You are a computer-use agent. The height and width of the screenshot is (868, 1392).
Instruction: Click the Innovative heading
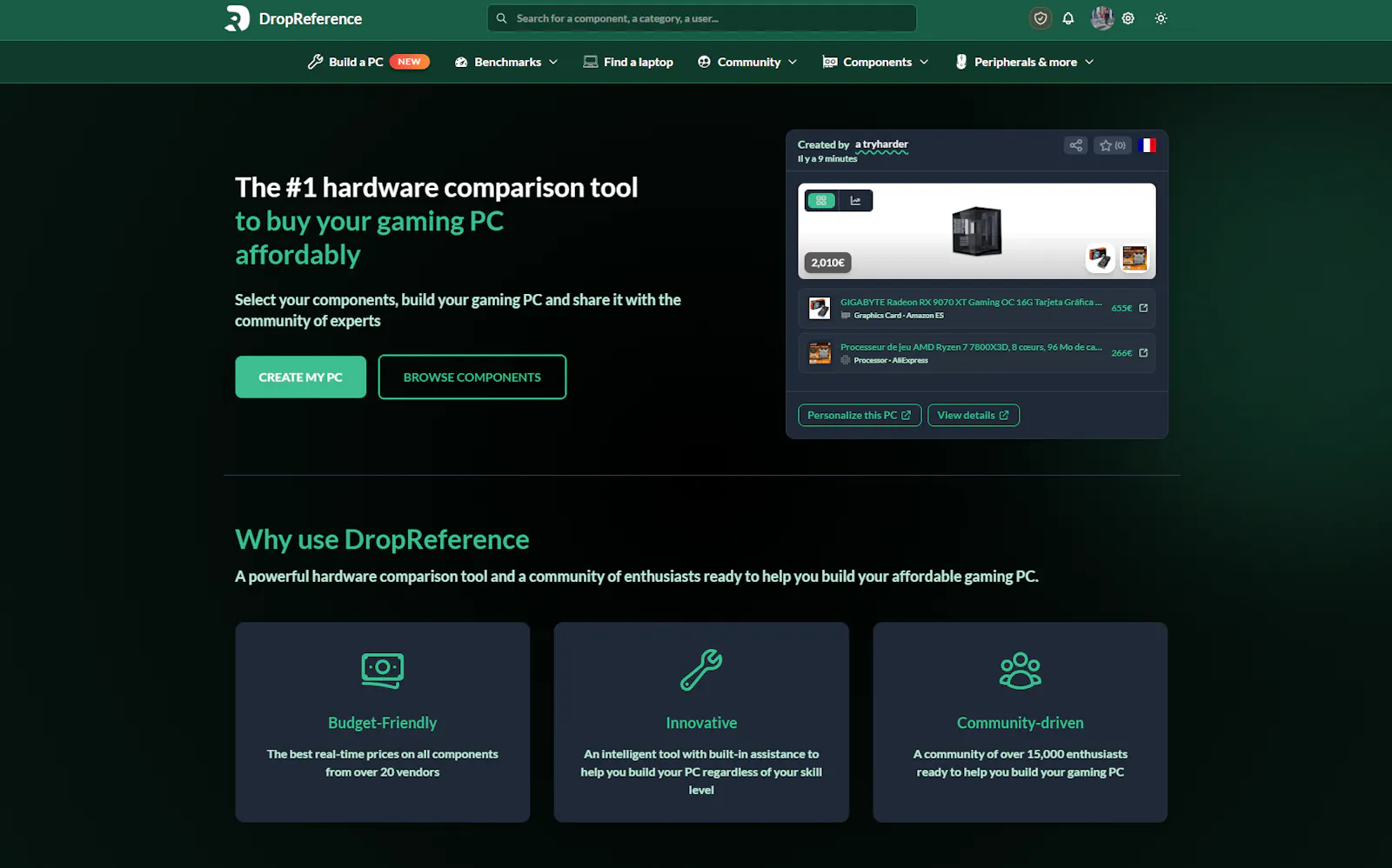coord(701,723)
